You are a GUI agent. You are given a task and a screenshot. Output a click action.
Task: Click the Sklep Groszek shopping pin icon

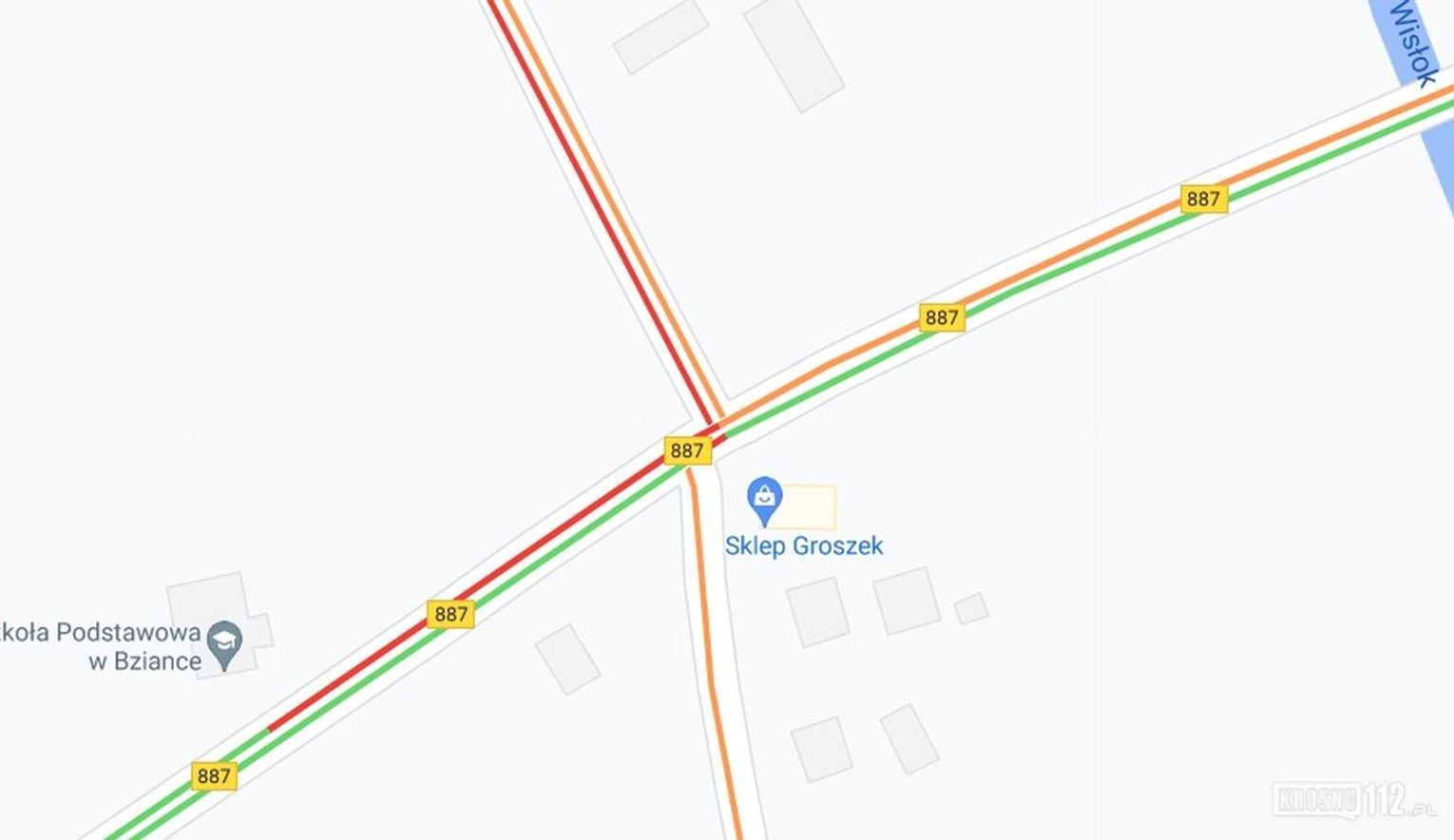click(x=764, y=501)
